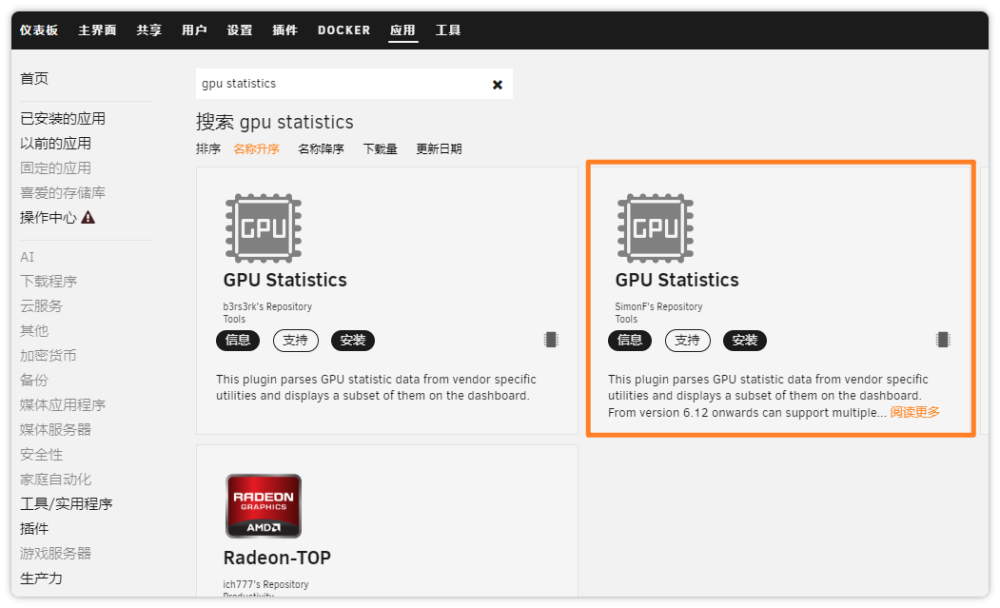Click b3rs3rk's Repository text
Viewport: 1000px width, 608px height.
(x=267, y=306)
